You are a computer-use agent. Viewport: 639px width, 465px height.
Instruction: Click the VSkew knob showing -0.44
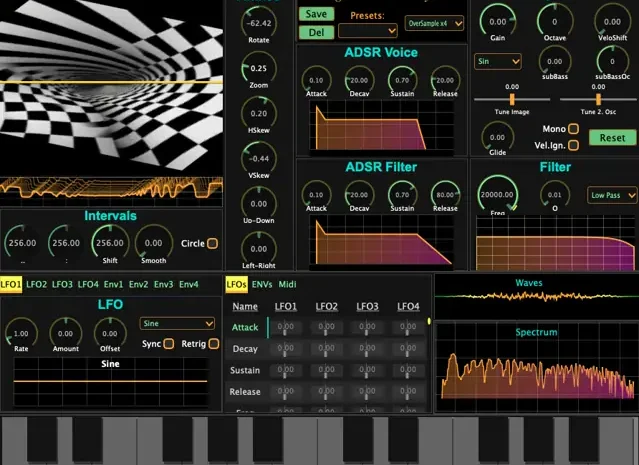(x=259, y=159)
